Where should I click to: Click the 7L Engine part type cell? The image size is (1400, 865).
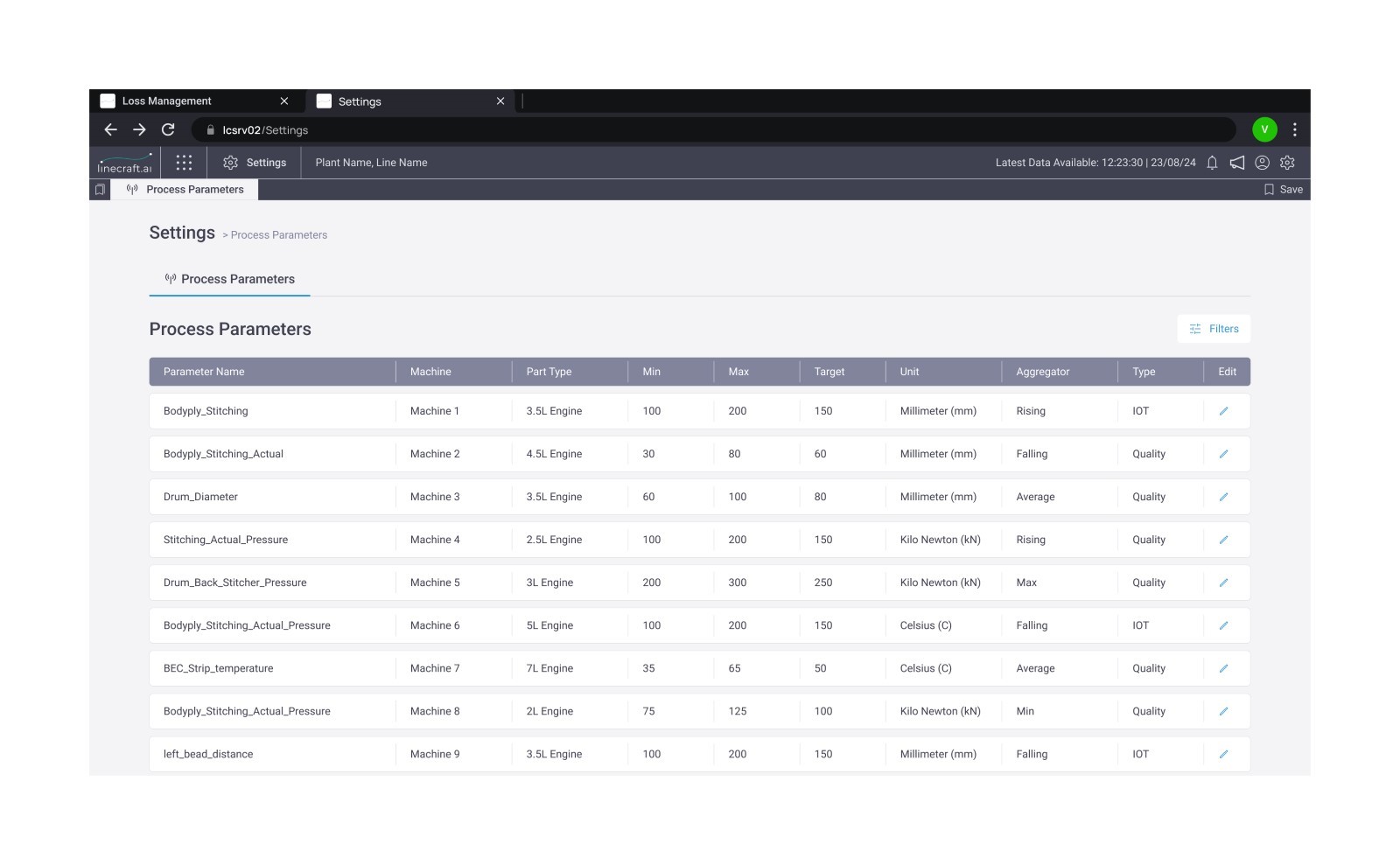549,668
